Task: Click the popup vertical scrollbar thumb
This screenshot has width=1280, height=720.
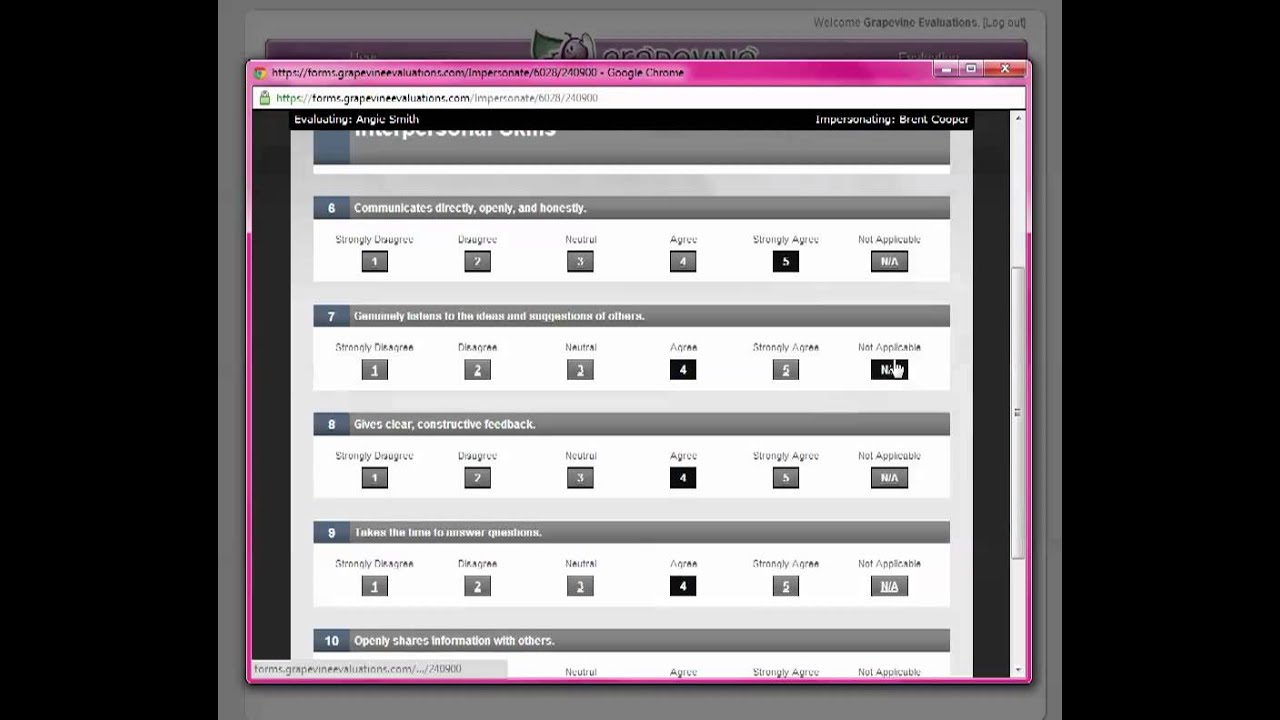Action: coord(1017,411)
